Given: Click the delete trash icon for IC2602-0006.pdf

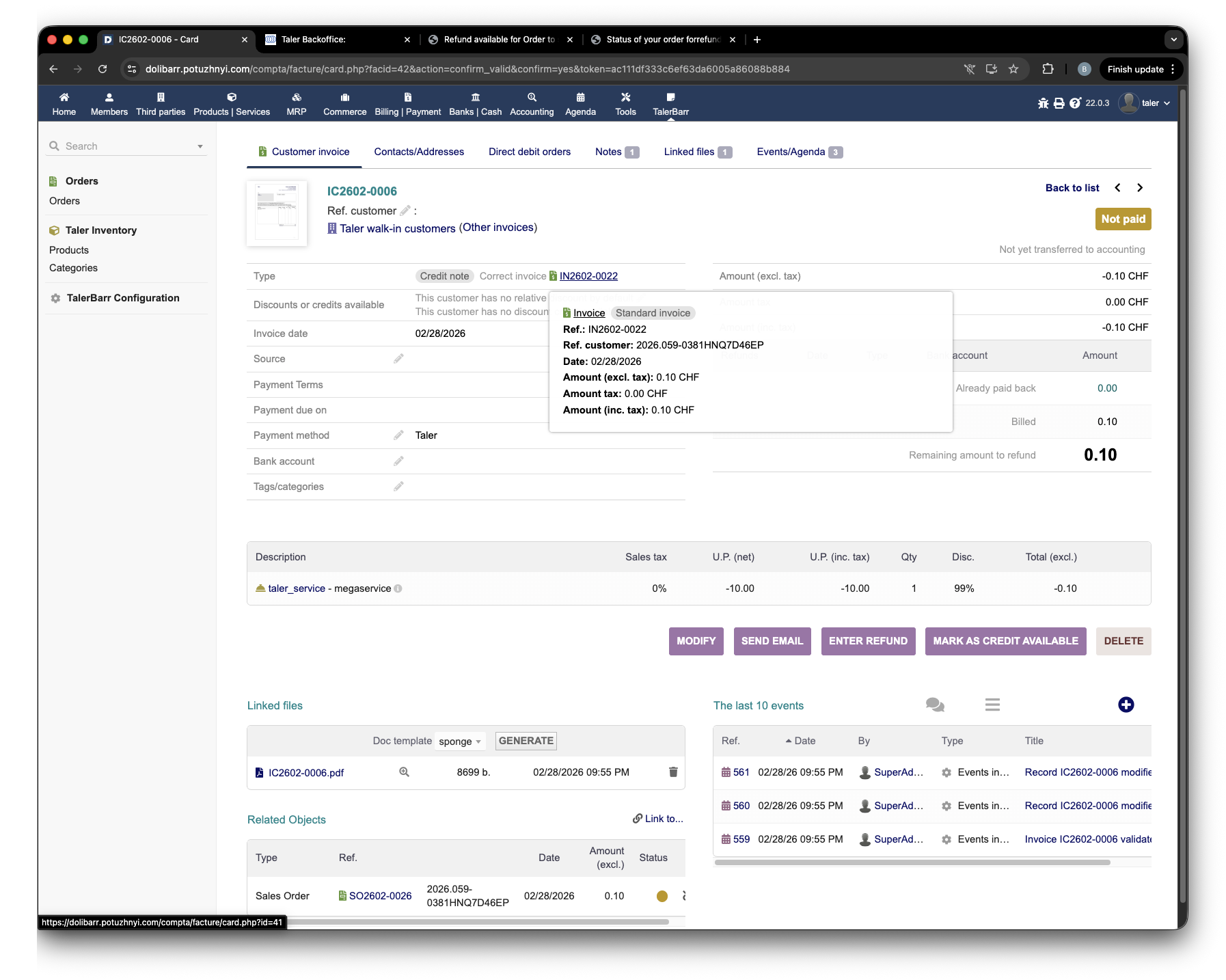Looking at the screenshot, I should pyautogui.click(x=672, y=772).
